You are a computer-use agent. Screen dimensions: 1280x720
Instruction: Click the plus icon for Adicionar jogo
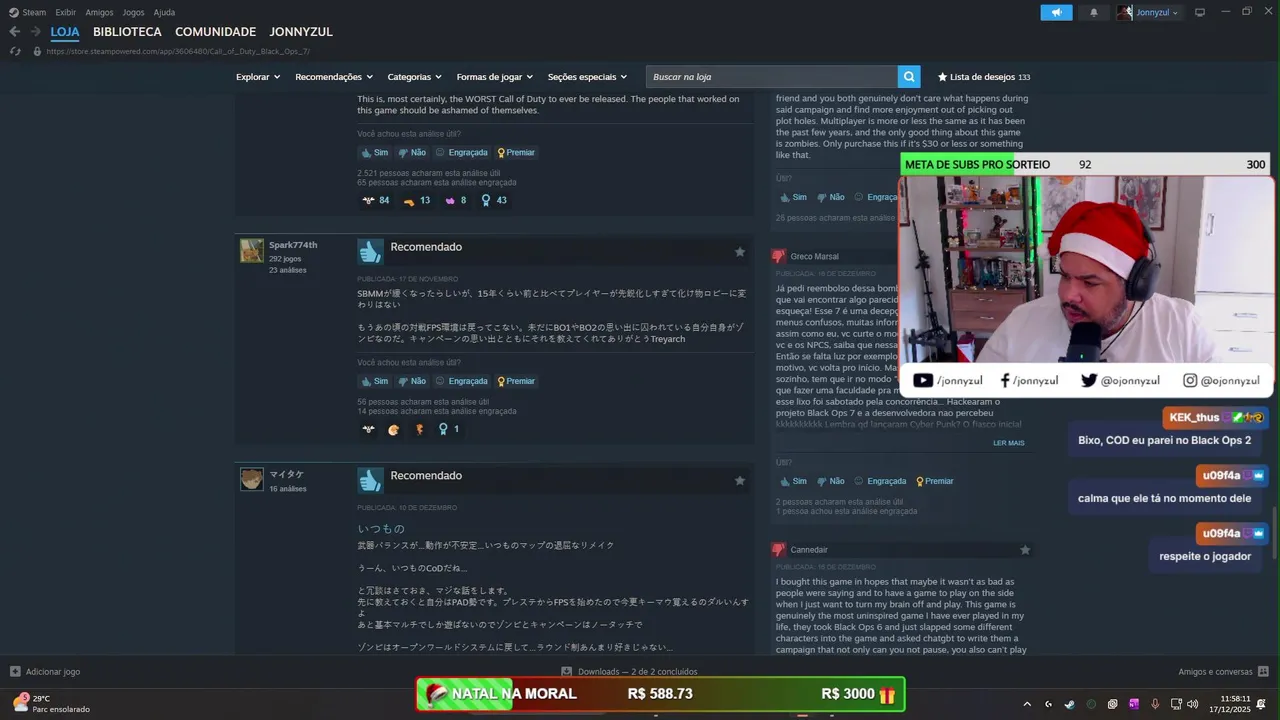pyautogui.click(x=15, y=672)
